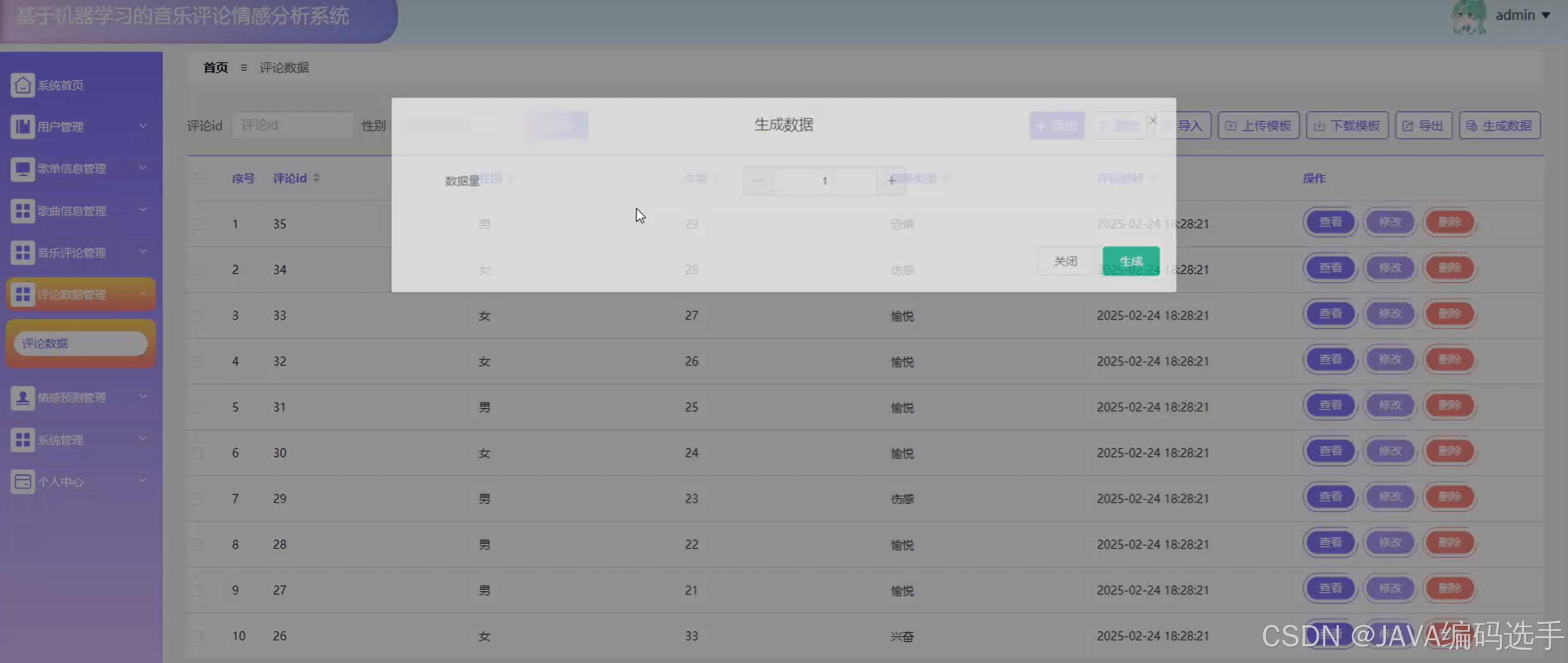Click the 歌曲信息管理 grid icon
Image resolution: width=1568 pixels, height=663 pixels.
click(x=23, y=211)
